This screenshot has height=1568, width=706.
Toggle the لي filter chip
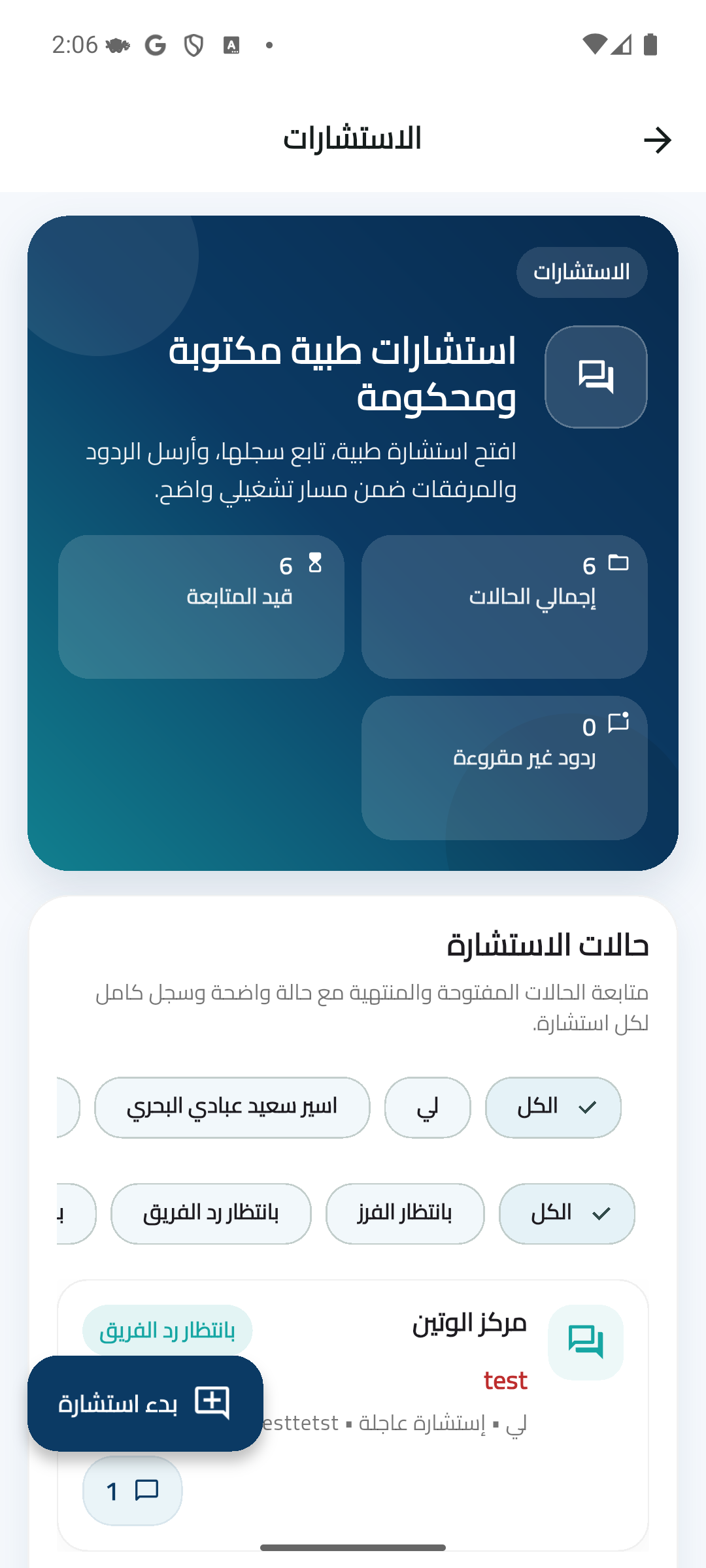click(x=428, y=1107)
